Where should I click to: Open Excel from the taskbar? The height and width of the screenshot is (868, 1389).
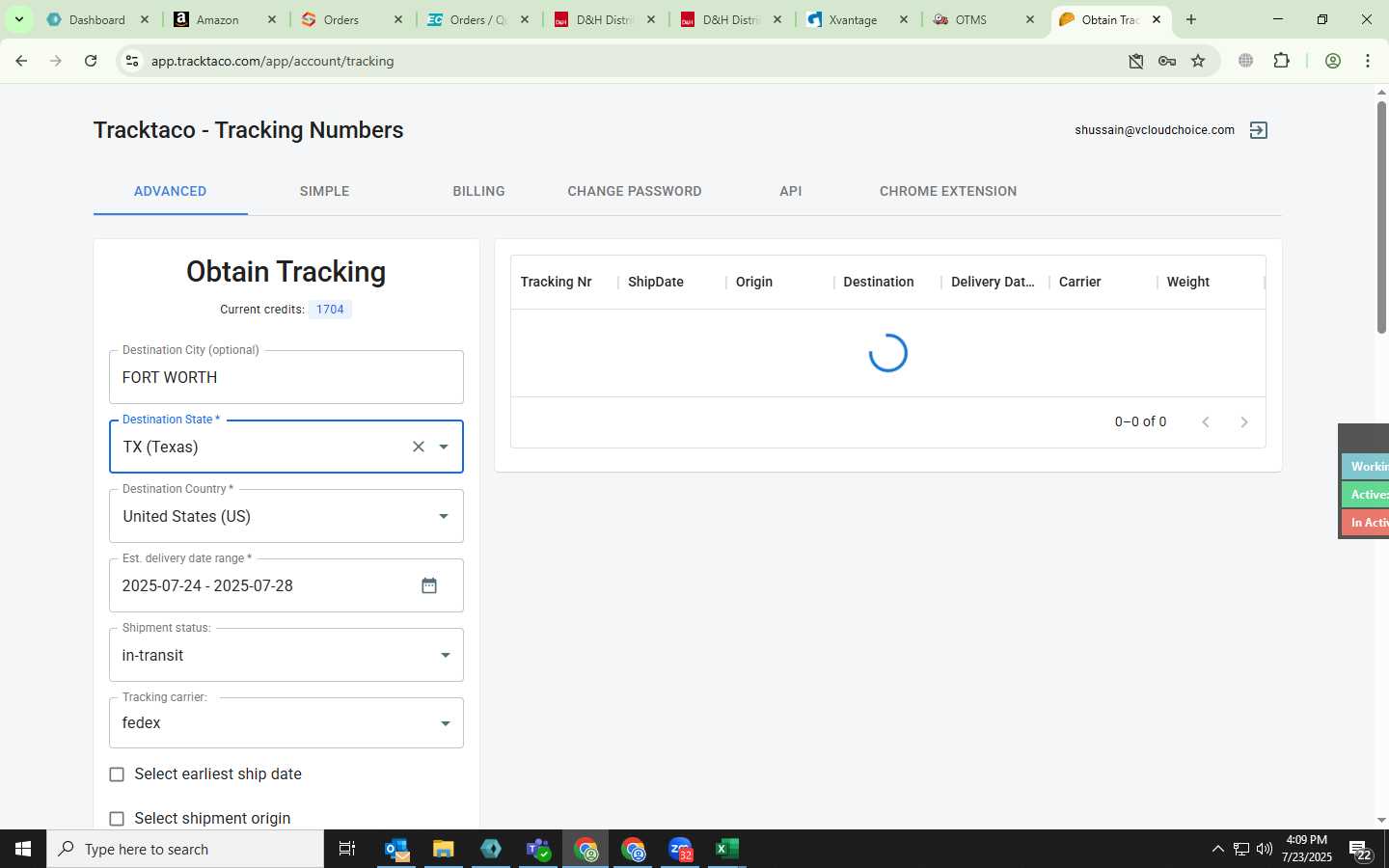coord(727,849)
